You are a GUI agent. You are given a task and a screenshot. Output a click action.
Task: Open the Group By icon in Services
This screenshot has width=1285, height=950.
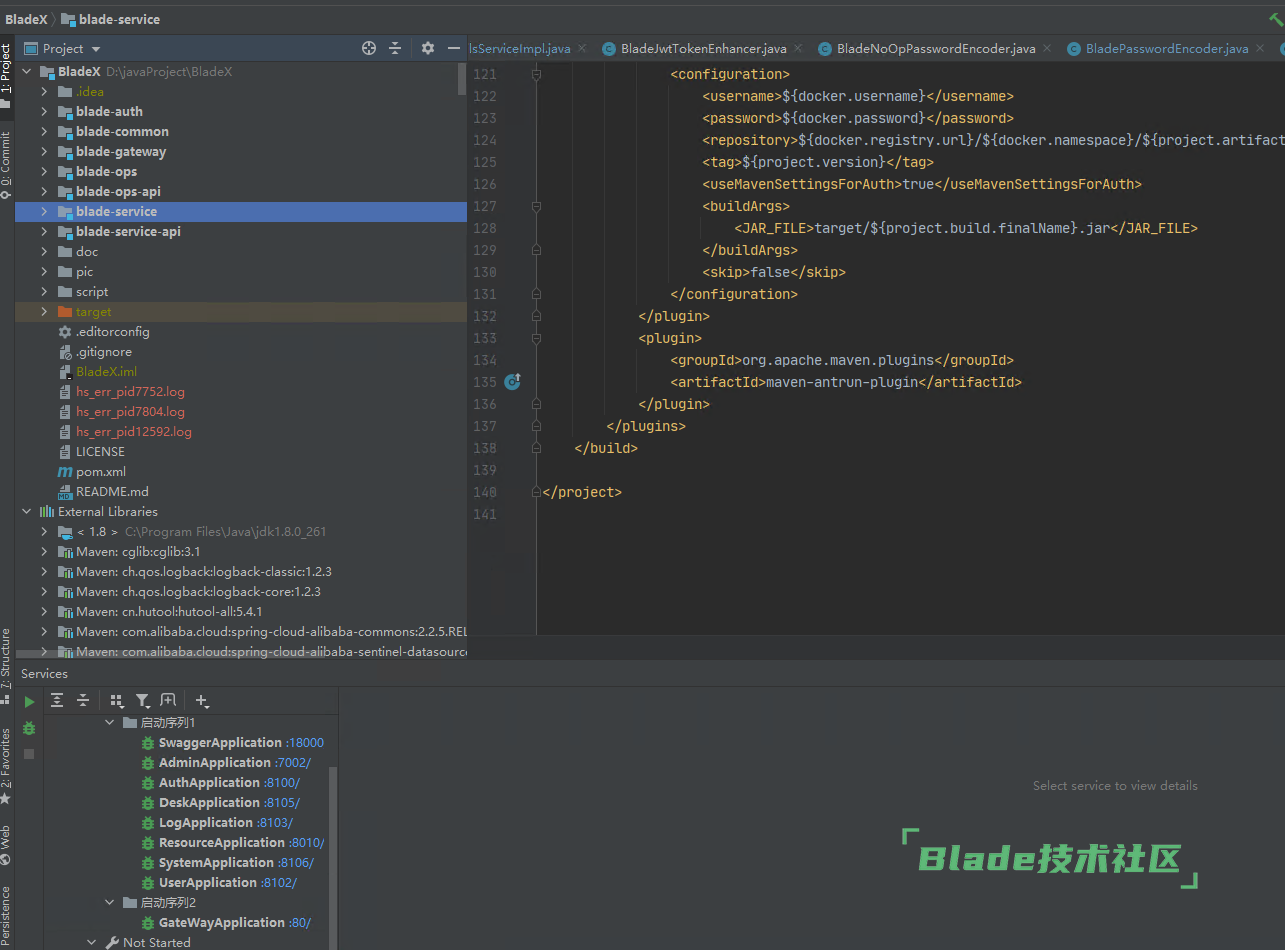[117, 701]
